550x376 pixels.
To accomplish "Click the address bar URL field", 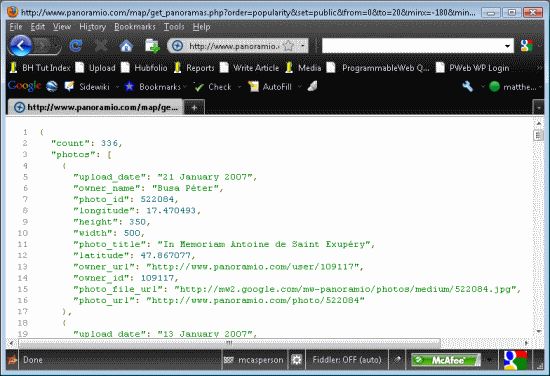I will (234, 46).
